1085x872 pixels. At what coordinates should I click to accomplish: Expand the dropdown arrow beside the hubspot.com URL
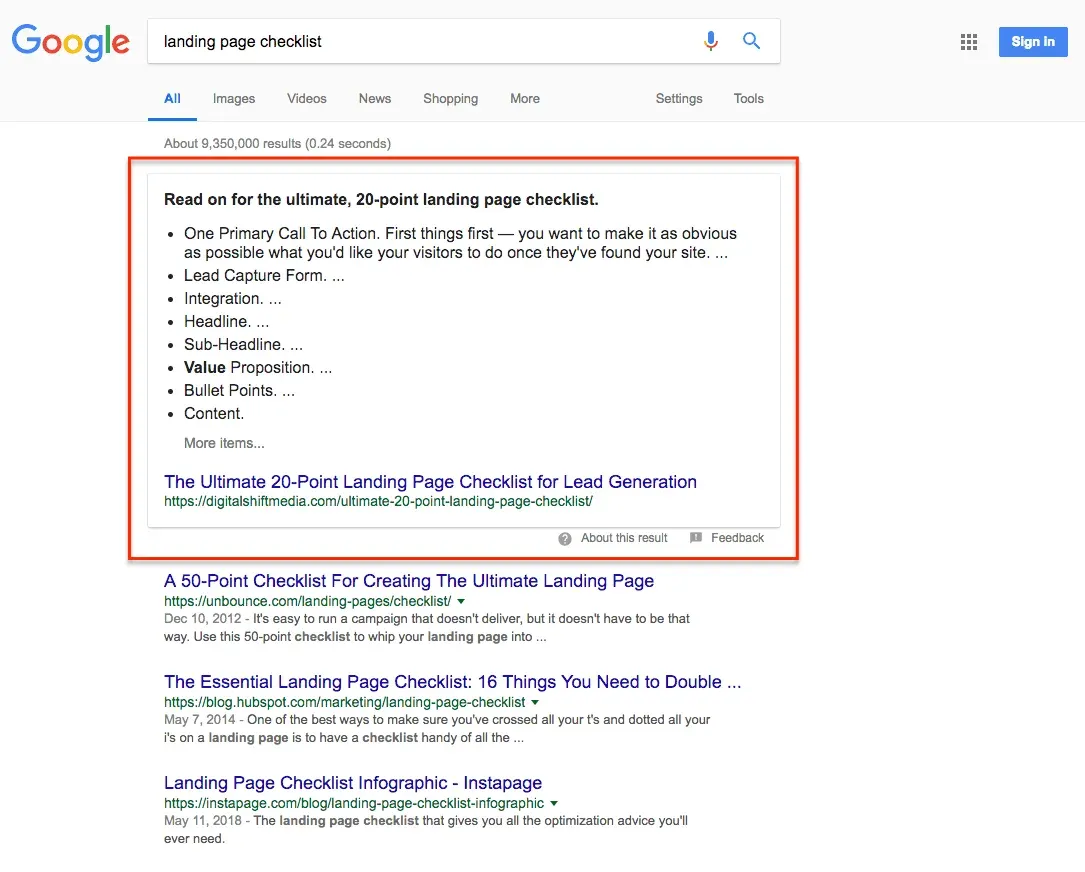(536, 702)
